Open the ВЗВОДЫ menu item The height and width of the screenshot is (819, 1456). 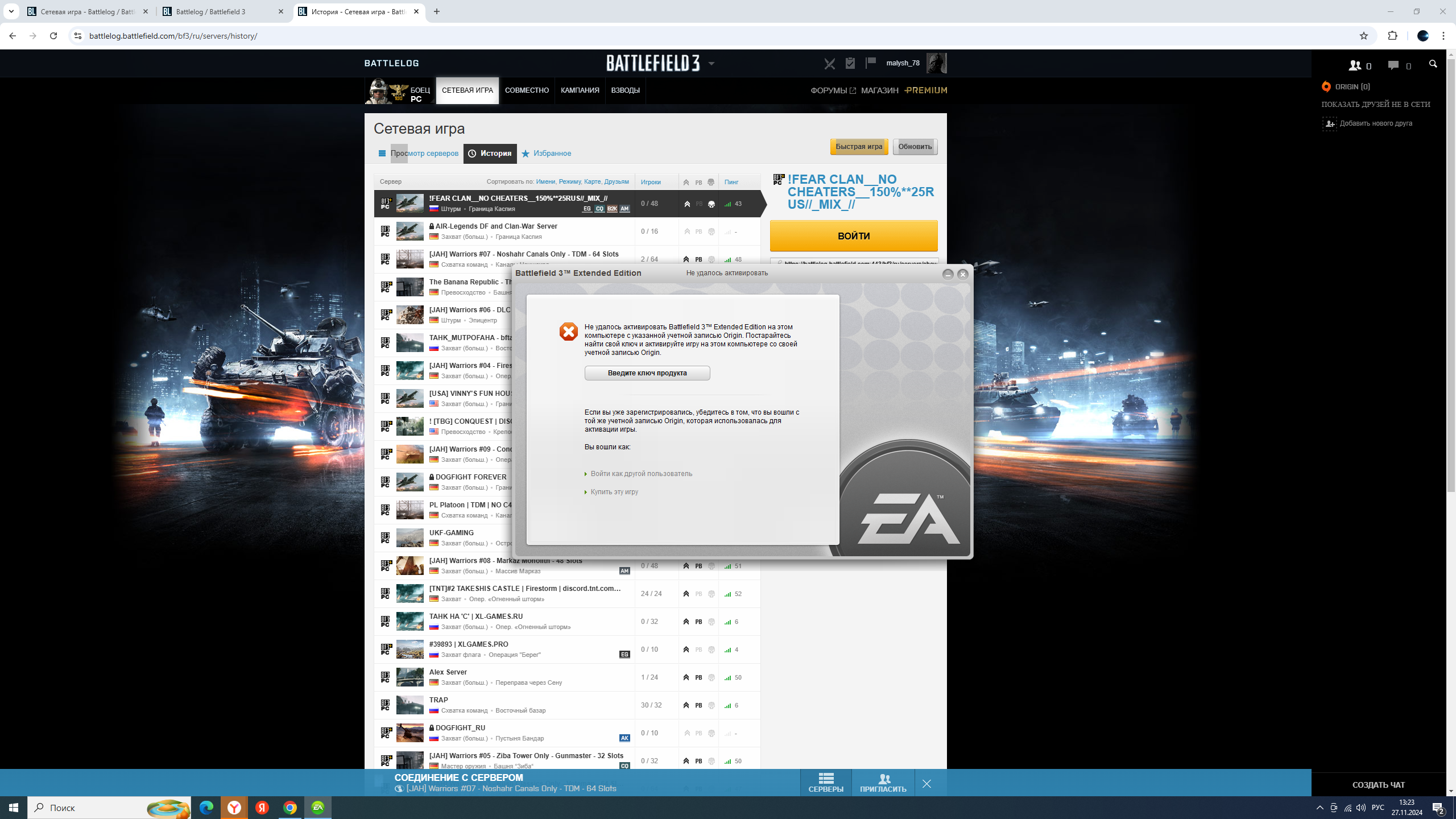pos(625,90)
